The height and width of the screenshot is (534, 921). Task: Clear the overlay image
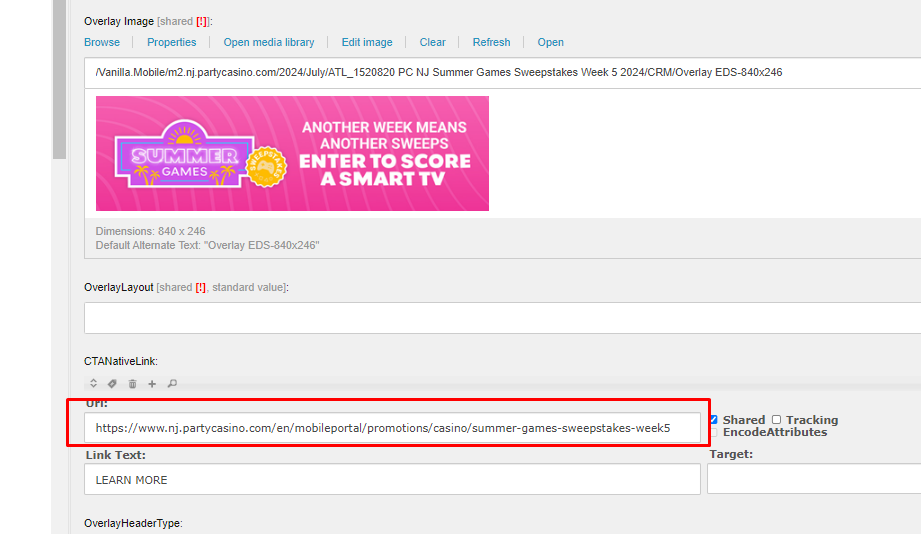[432, 42]
